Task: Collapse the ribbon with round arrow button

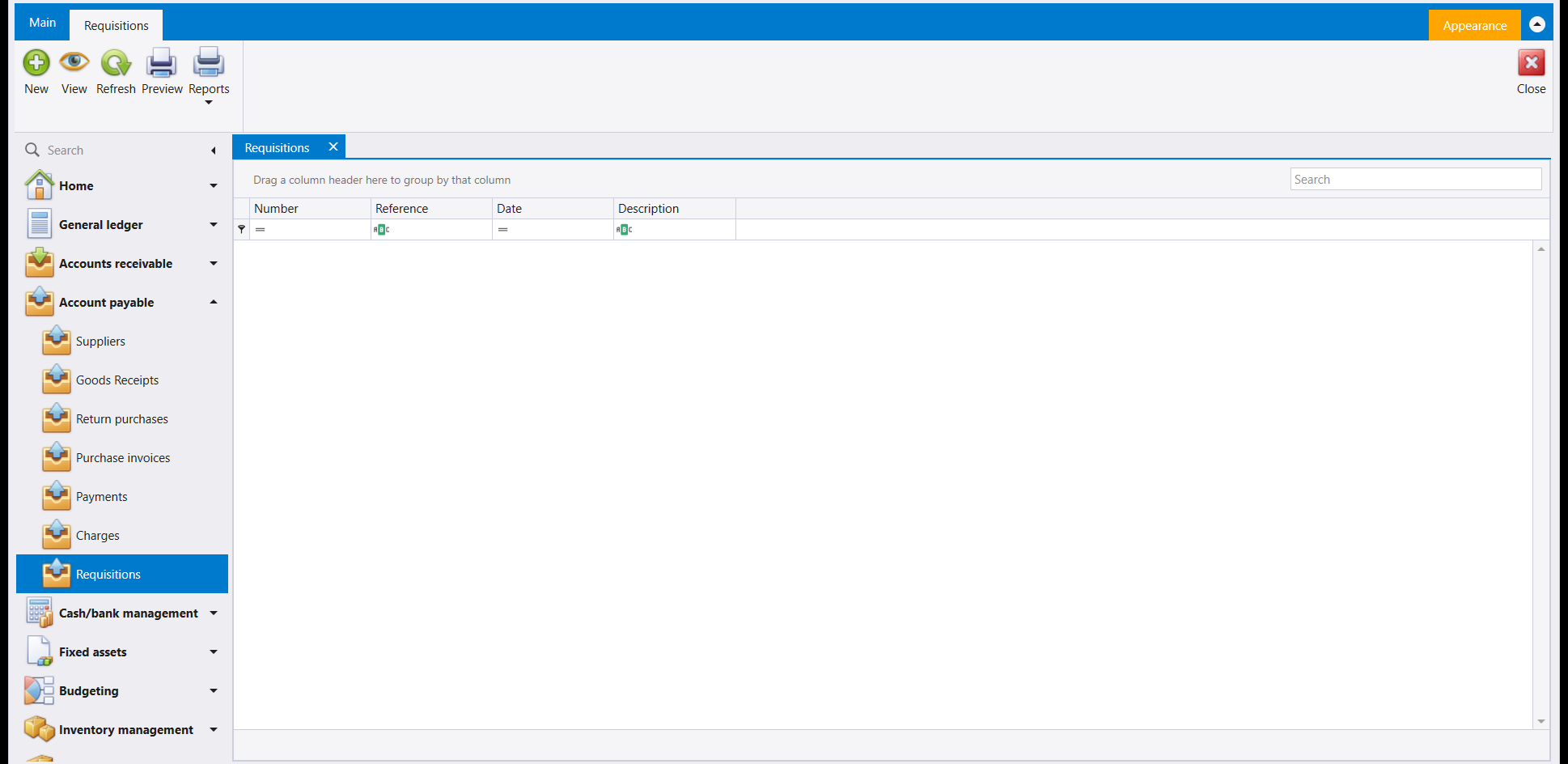Action: click(x=1537, y=24)
